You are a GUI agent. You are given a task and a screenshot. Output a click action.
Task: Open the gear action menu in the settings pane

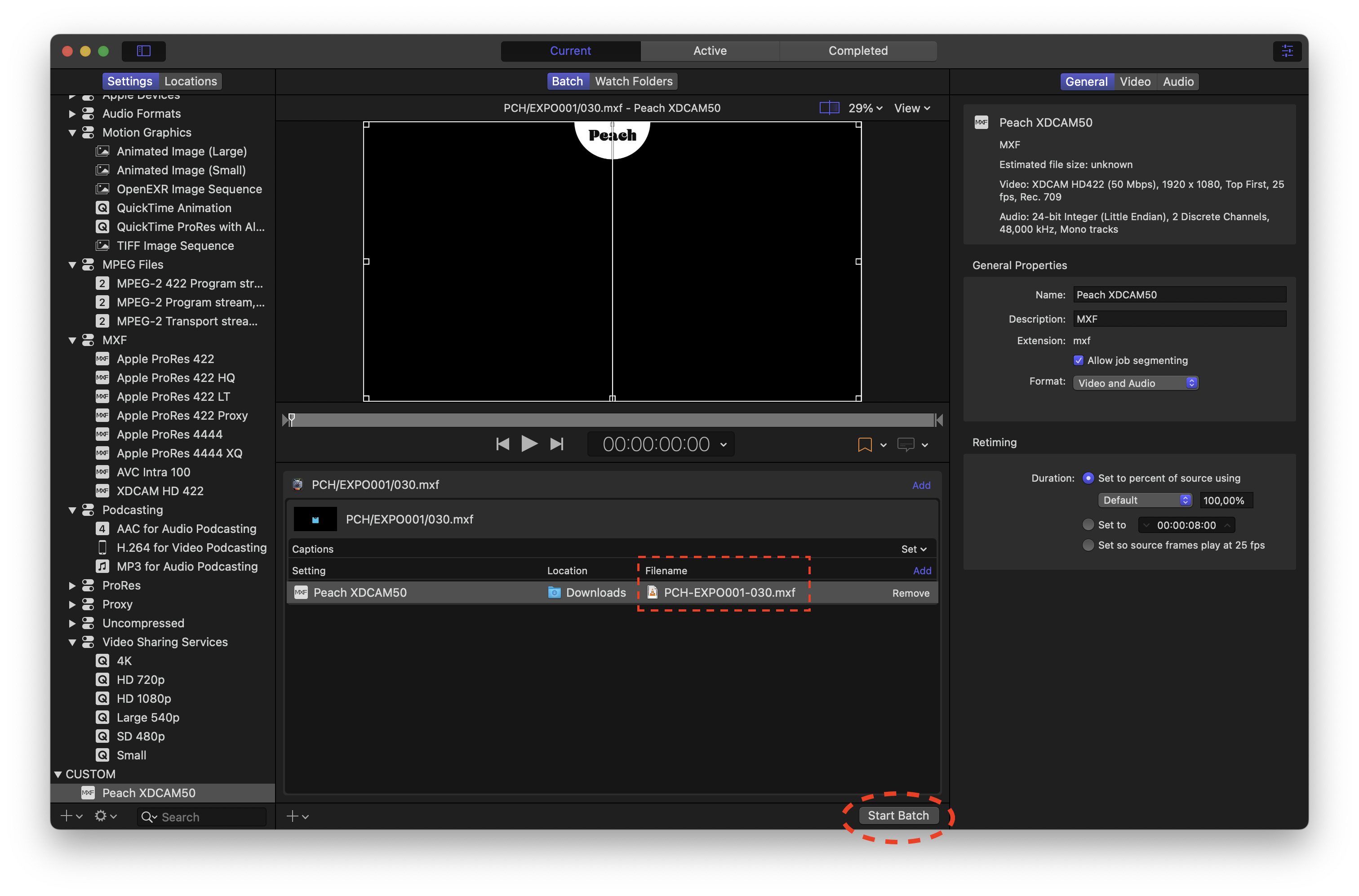[x=105, y=816]
